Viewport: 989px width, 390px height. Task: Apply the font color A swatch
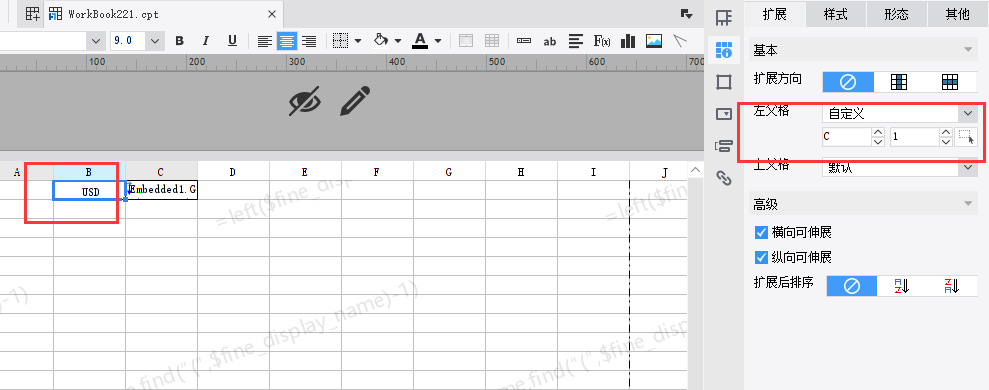pos(420,41)
